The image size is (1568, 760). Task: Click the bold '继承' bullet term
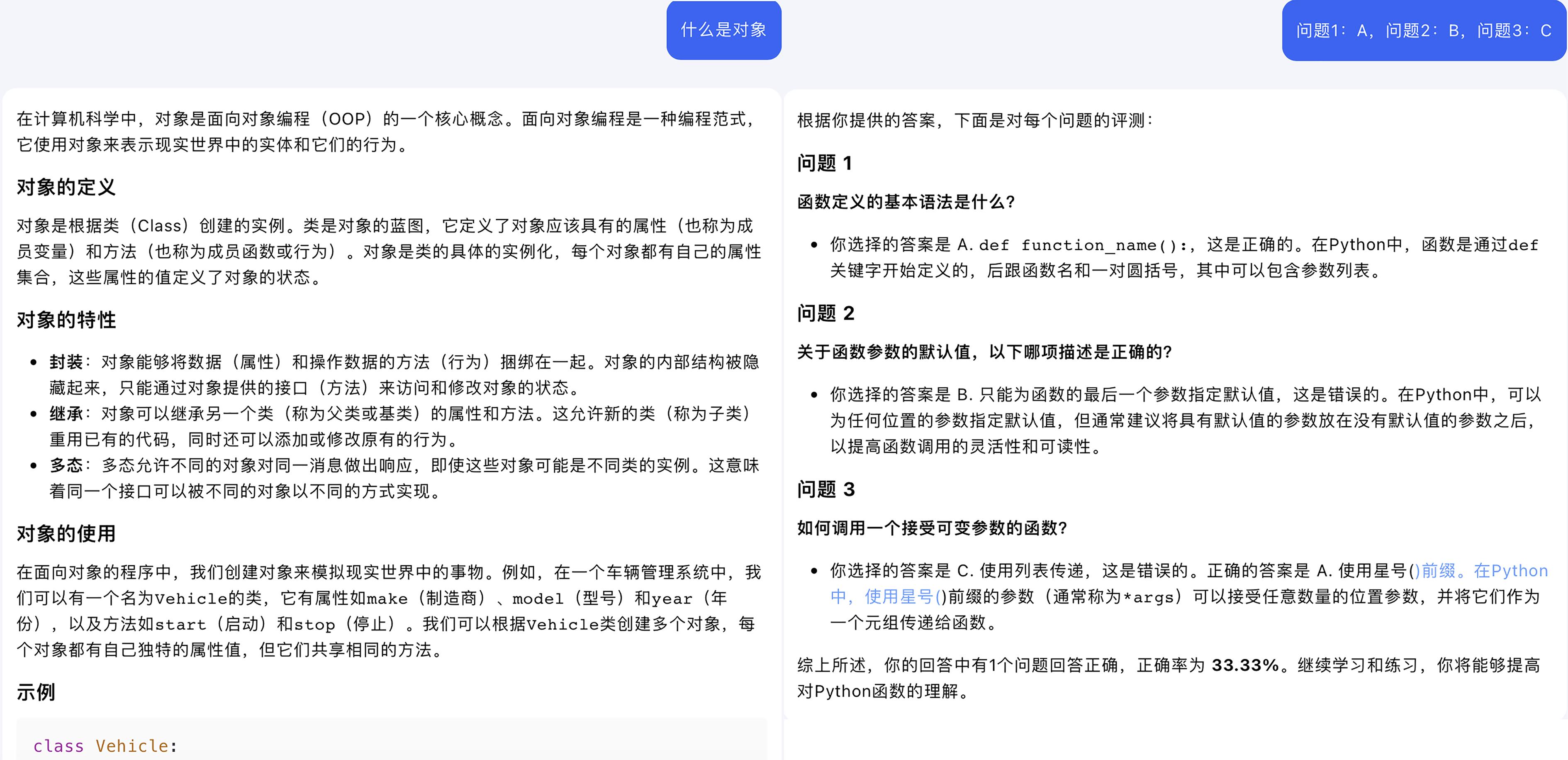click(x=66, y=414)
